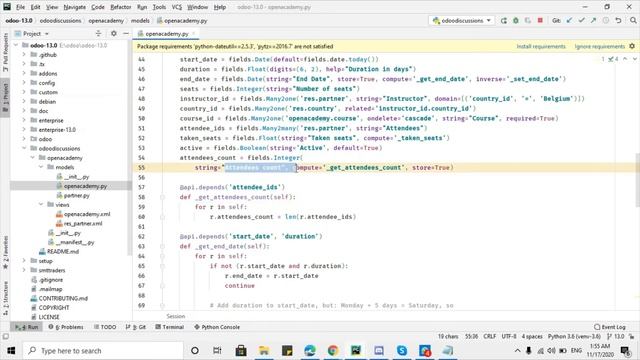Click the UTF-8 encoding status
The image size is (640, 360).
[x=509, y=336]
